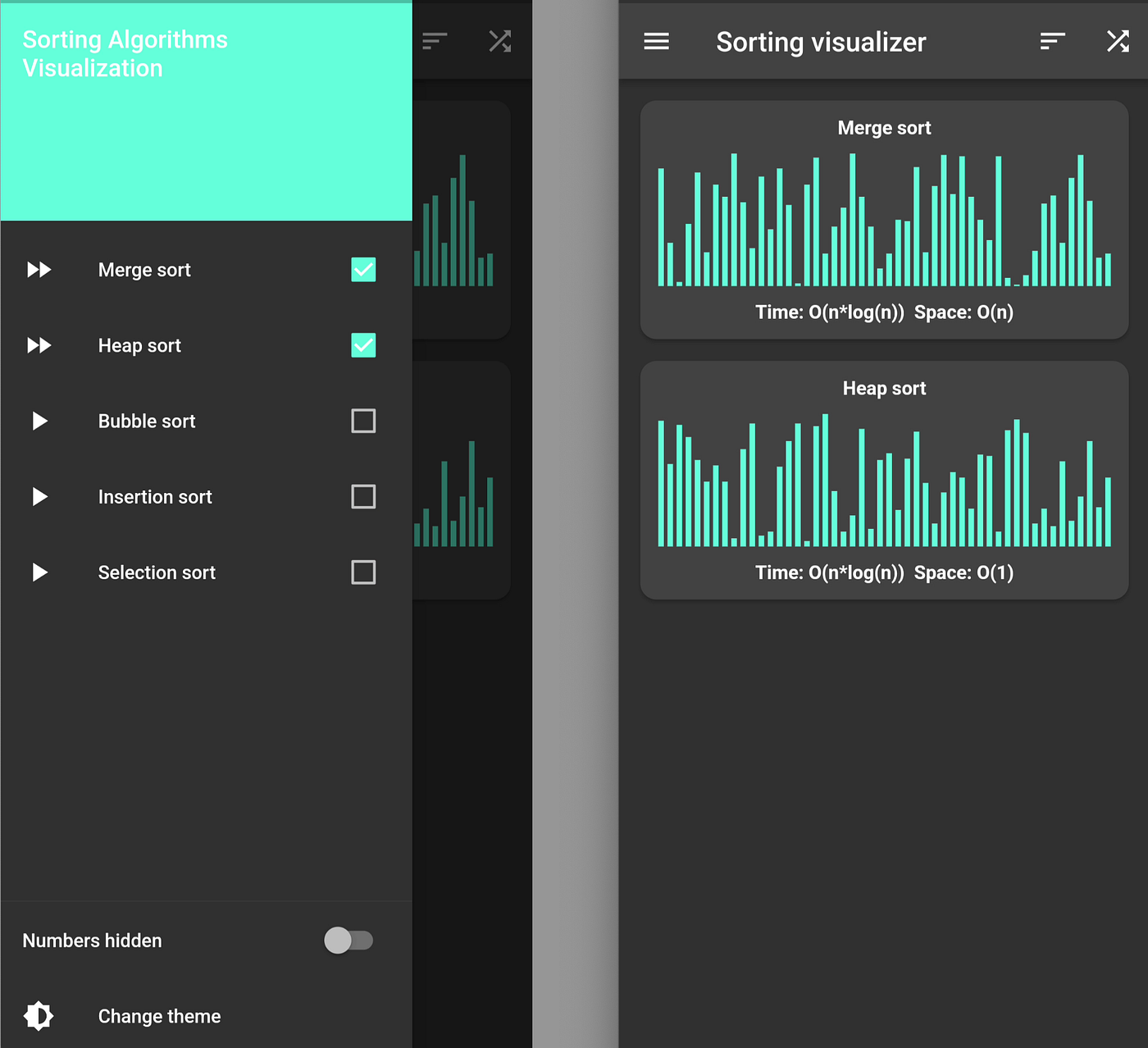Toggle the Numbers hidden switch
Image resolution: width=1148 pixels, height=1048 pixels.
tap(348, 941)
